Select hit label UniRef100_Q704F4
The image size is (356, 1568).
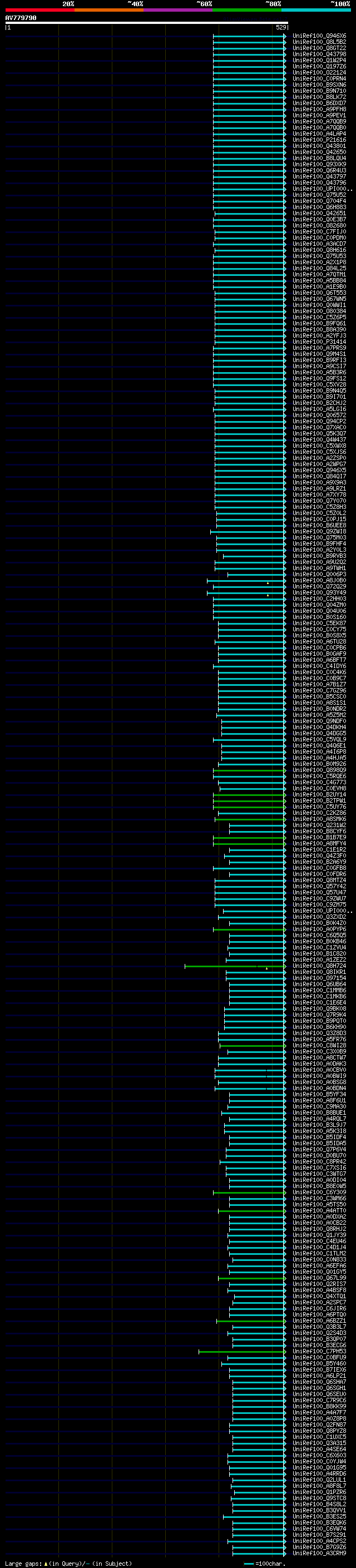click(319, 201)
